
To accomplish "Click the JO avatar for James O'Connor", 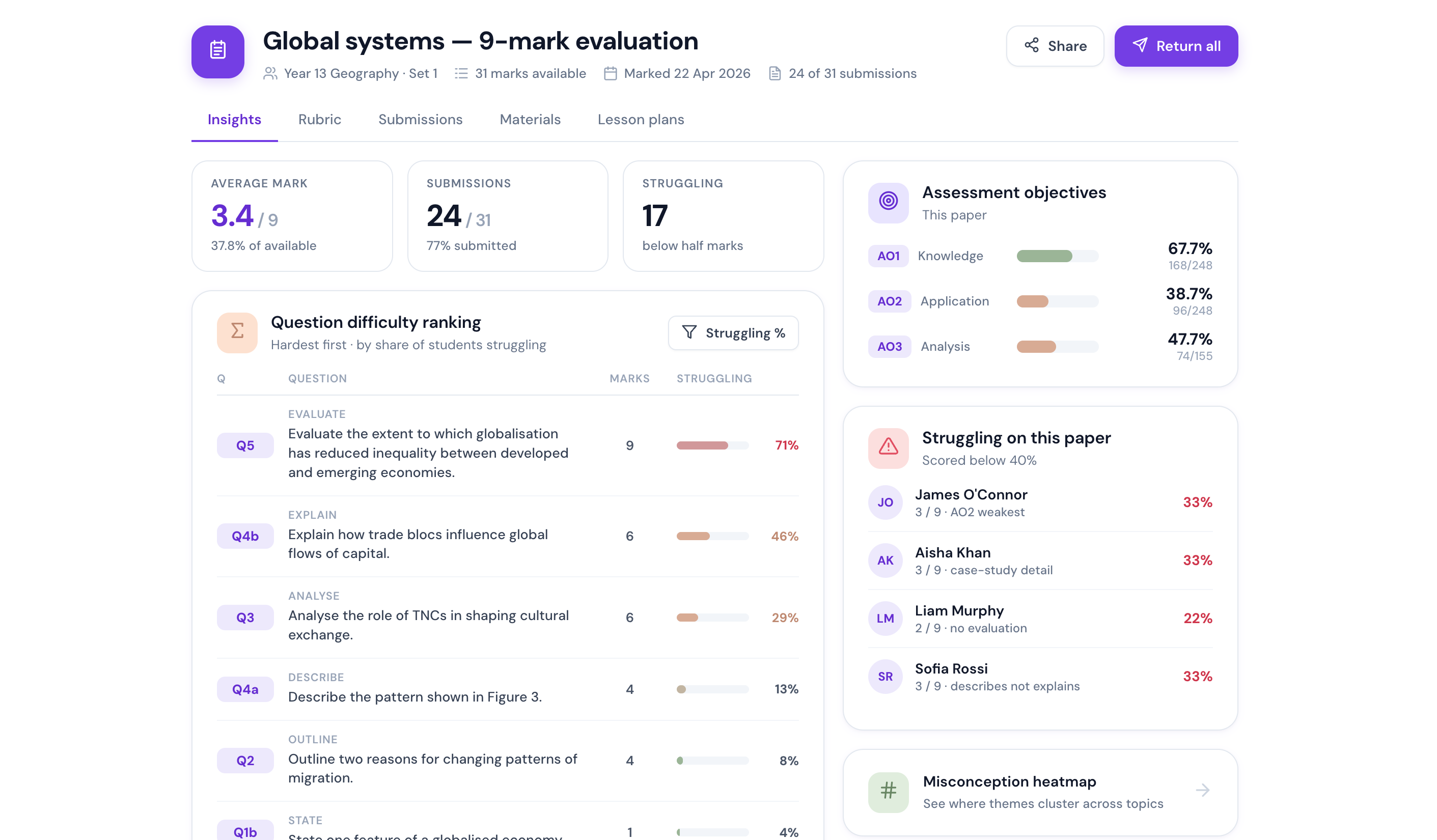I will (x=886, y=502).
